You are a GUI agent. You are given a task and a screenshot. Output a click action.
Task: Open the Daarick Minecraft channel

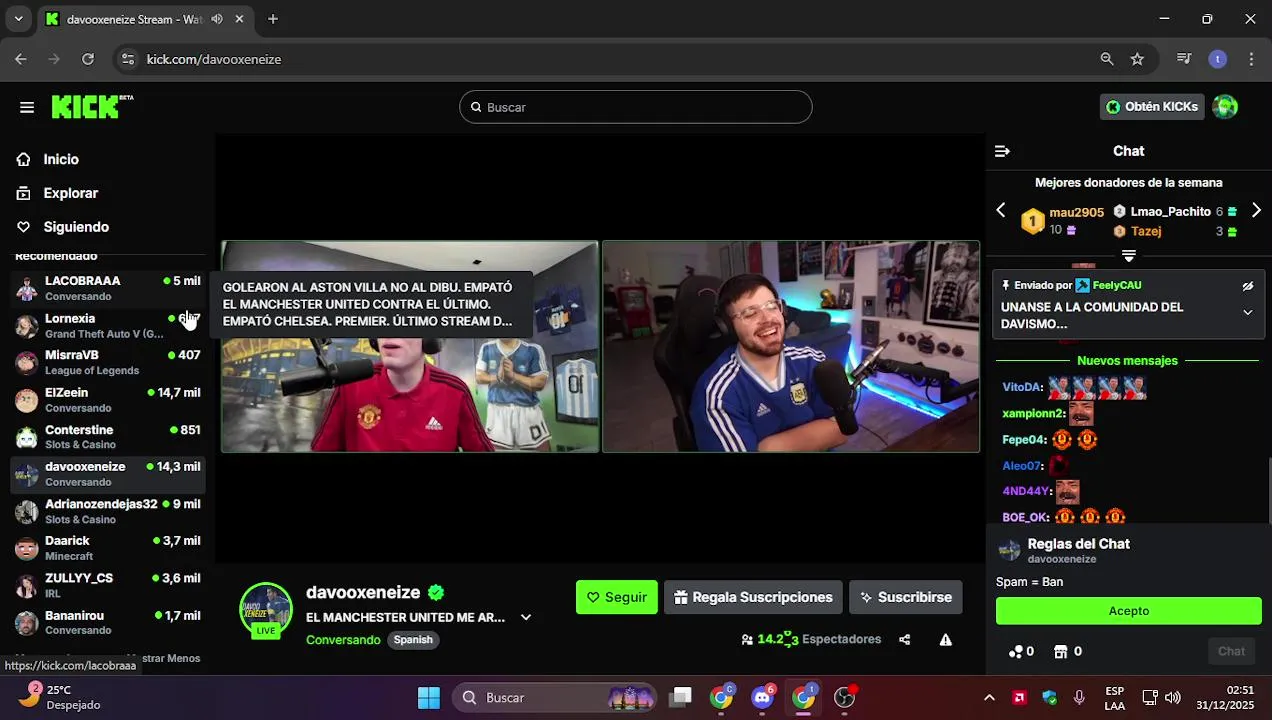pos(108,548)
